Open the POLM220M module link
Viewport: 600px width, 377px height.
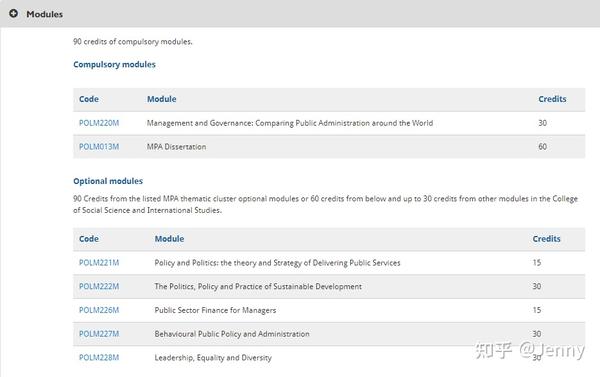point(99,123)
